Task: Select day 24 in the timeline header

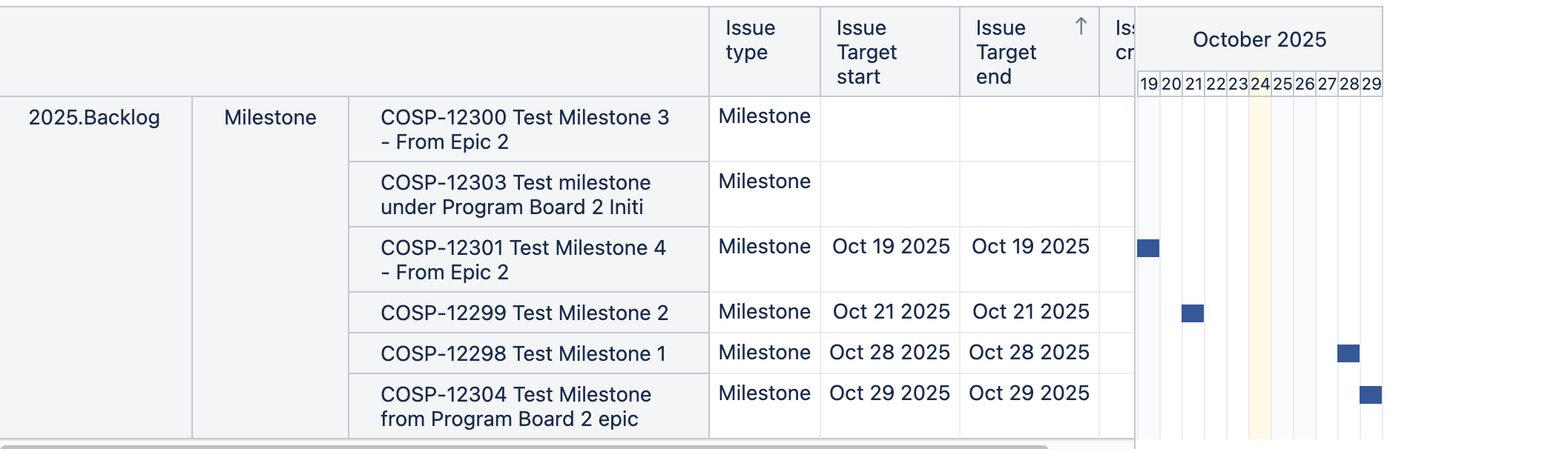Action: (x=1259, y=84)
